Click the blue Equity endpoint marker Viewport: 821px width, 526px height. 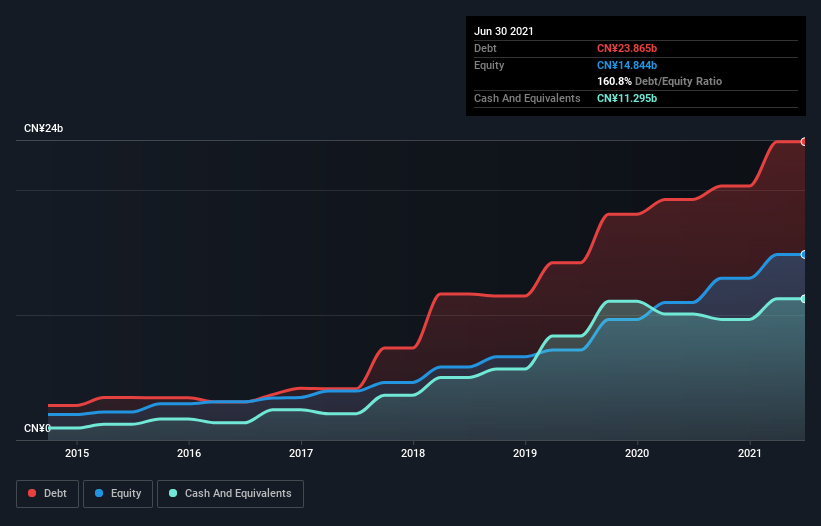click(804, 255)
